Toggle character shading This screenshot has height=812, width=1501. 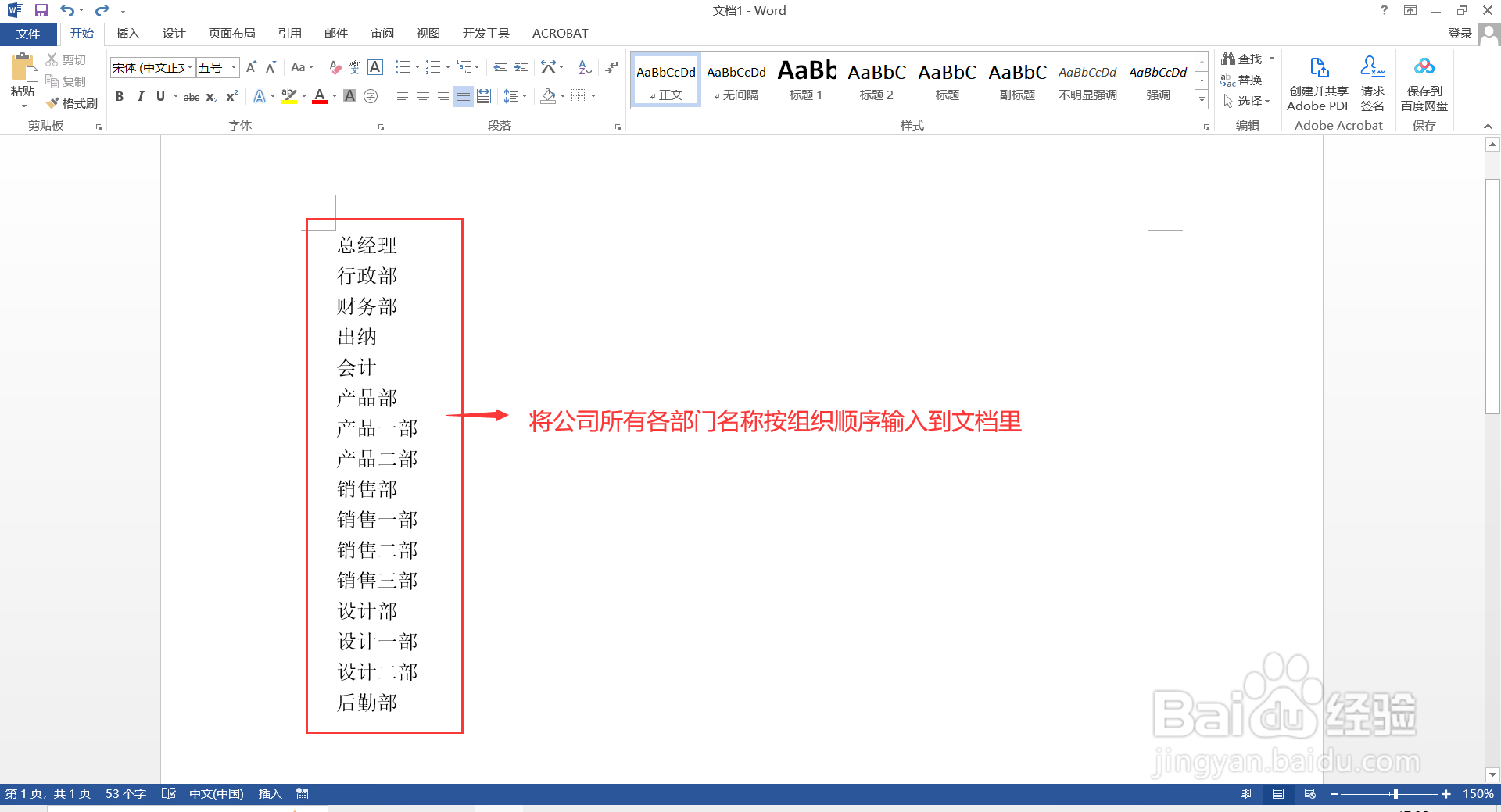(350, 96)
